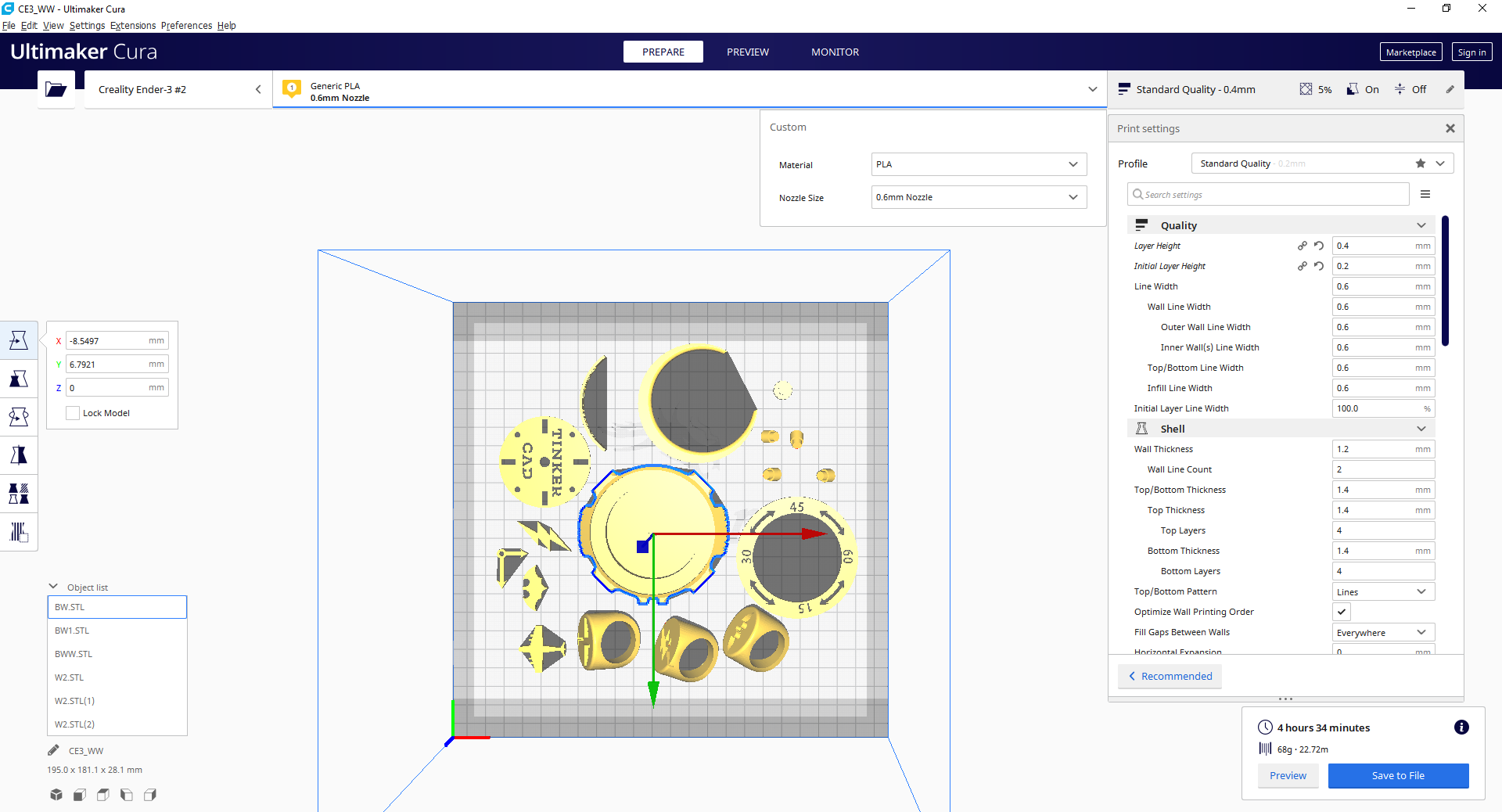
Task: Click the pencil icon beside CE3_WW
Action: tap(53, 750)
